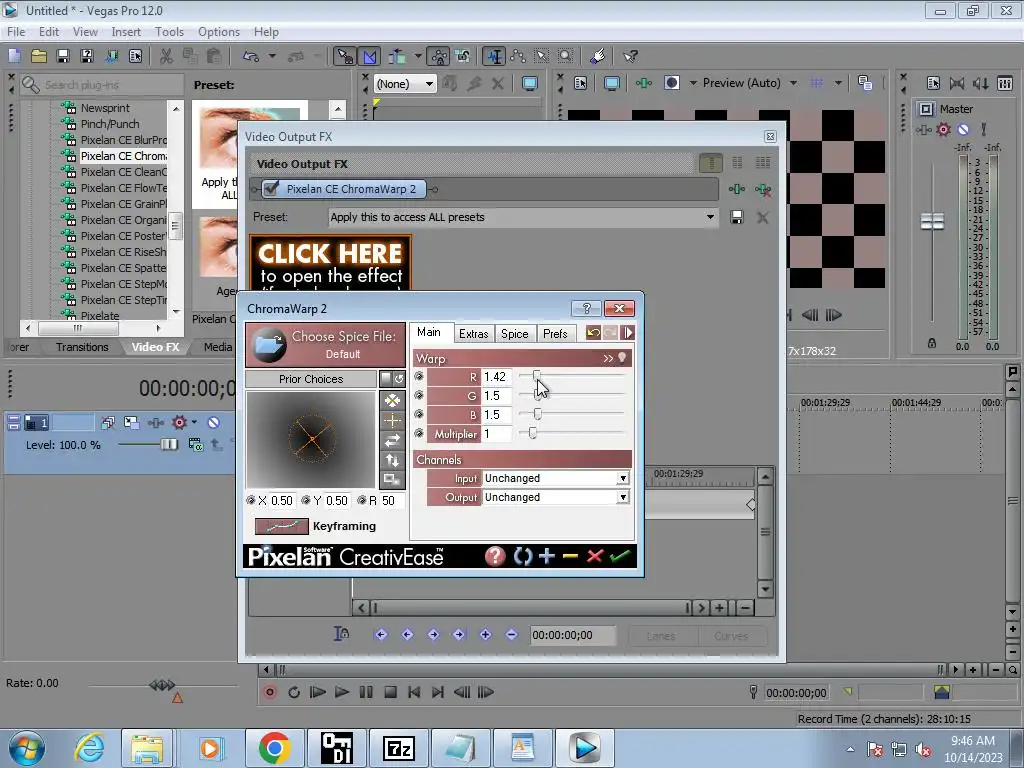The height and width of the screenshot is (768, 1024).
Task: Click the ChromaWarp undo arrow icon
Action: (593, 332)
